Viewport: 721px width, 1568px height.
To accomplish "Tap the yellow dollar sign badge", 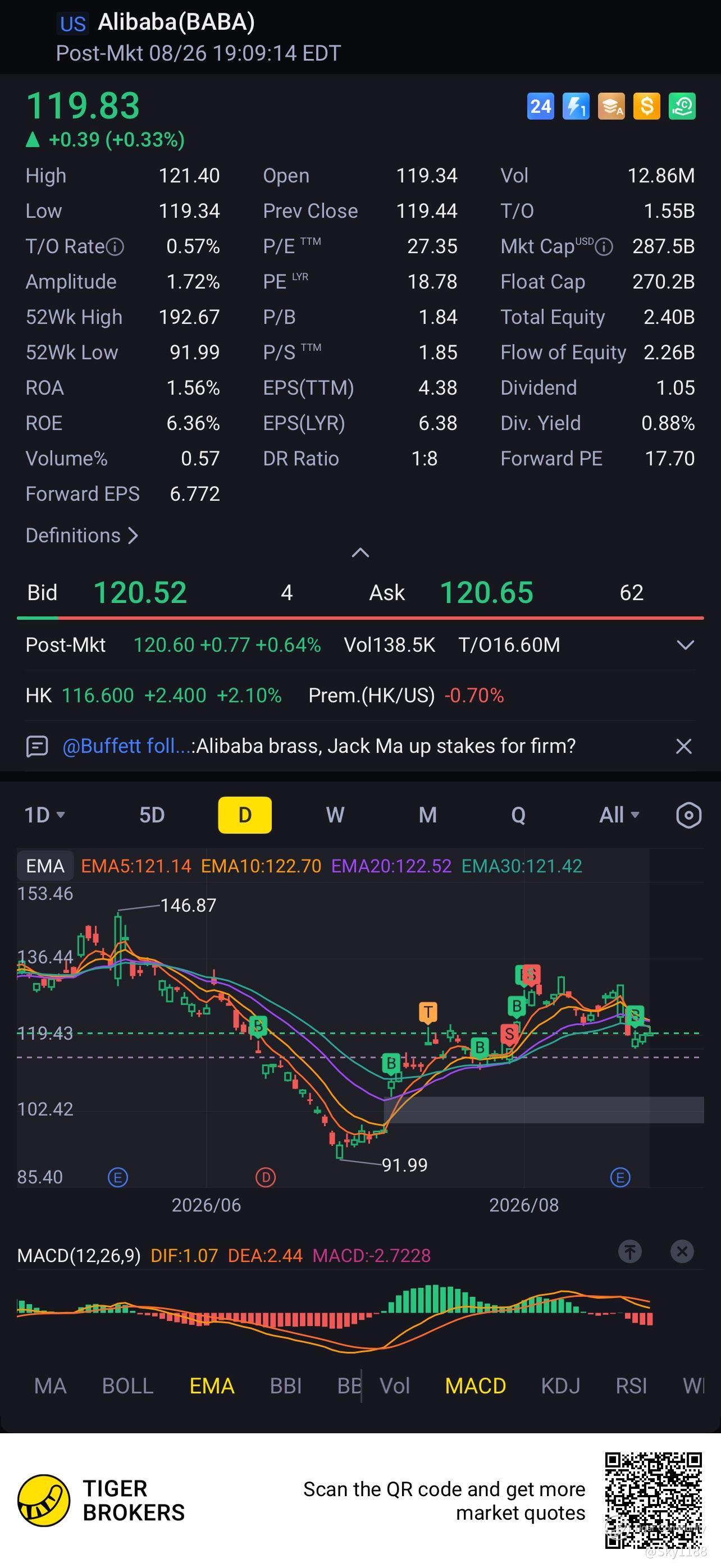I will pos(647,107).
